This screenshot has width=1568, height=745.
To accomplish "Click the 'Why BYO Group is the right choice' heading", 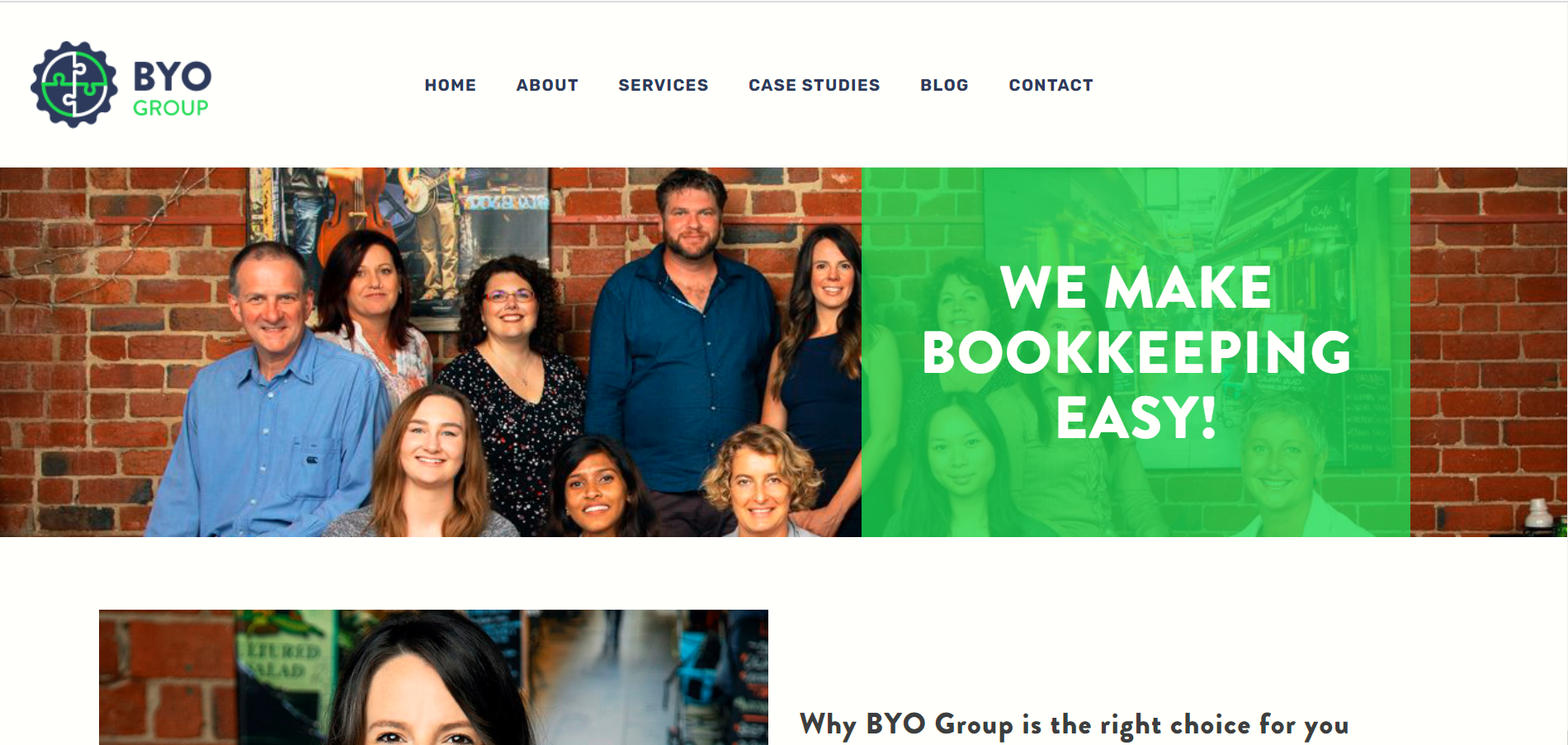I will tap(1074, 724).
